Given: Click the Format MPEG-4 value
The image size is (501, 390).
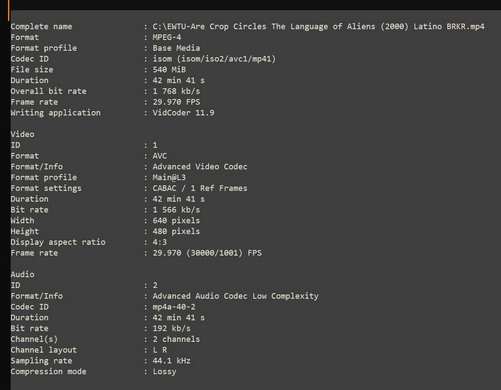Looking at the screenshot, I should pos(167,37).
